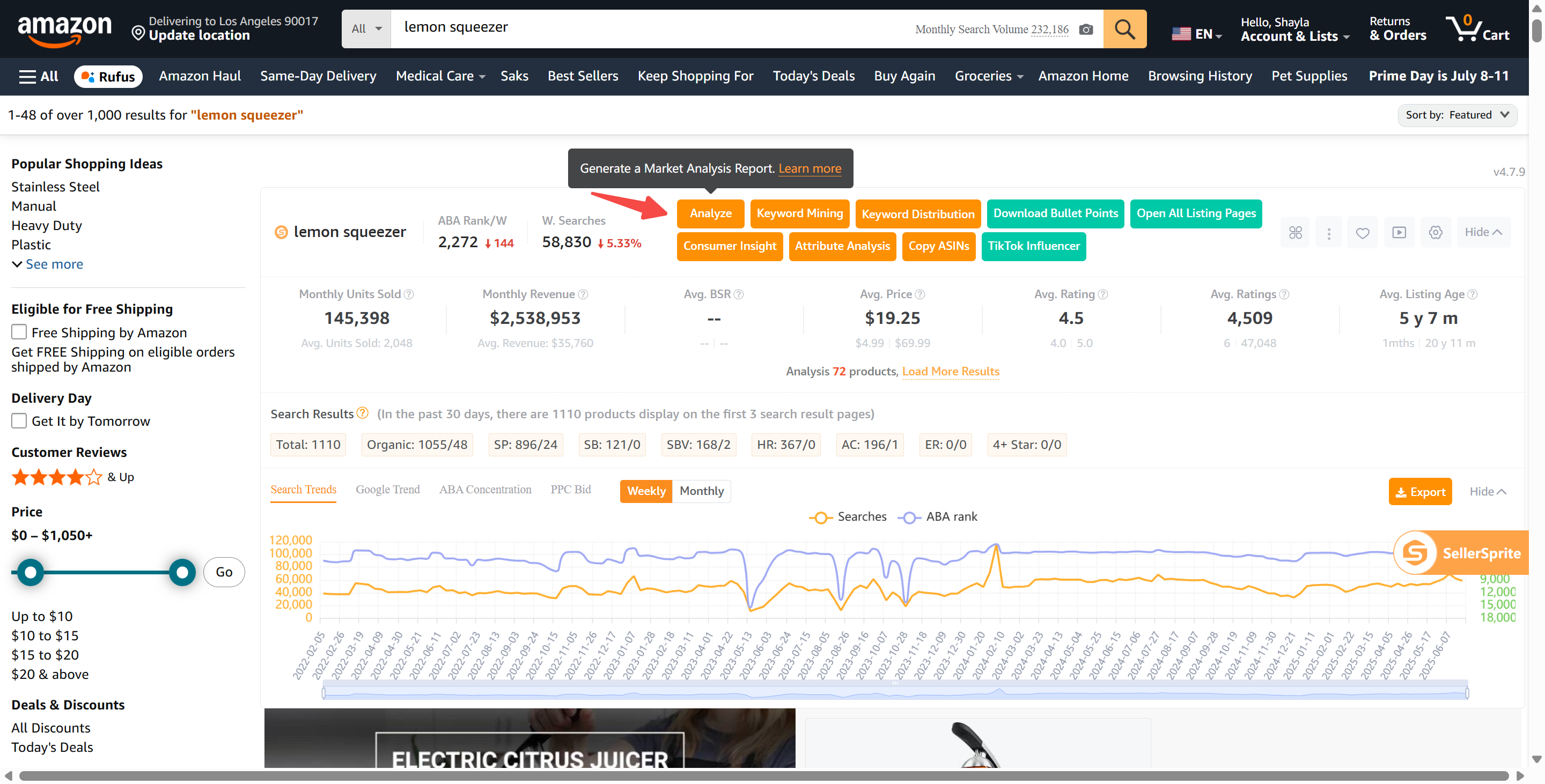Click the Analyze button
The height and width of the screenshot is (784, 1545).
tap(710, 213)
